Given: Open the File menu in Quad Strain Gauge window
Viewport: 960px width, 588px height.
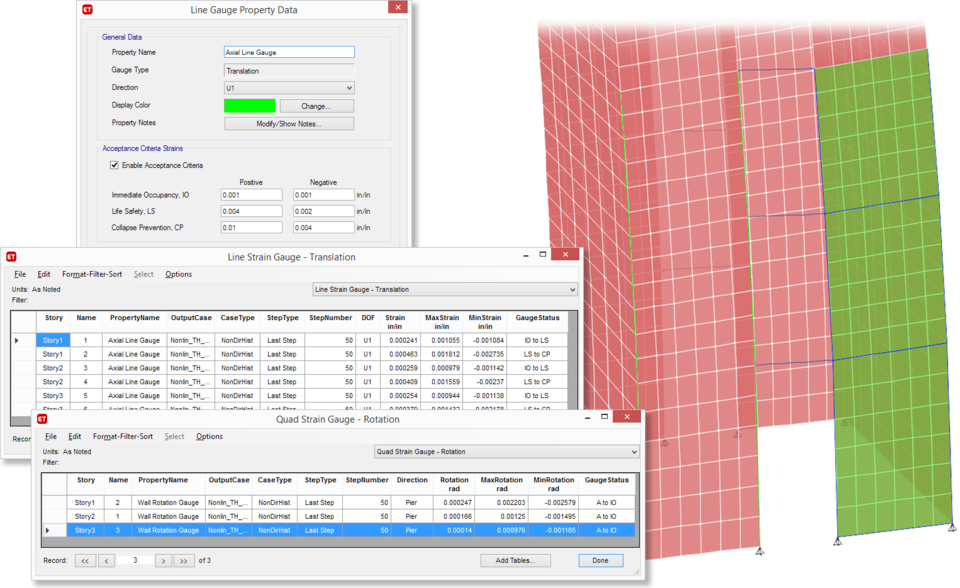Looking at the screenshot, I should click(x=50, y=436).
